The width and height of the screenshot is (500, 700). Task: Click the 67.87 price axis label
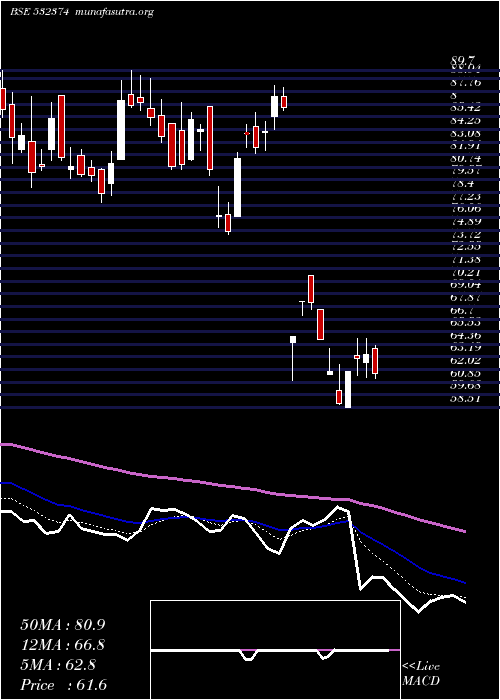pos(465,298)
